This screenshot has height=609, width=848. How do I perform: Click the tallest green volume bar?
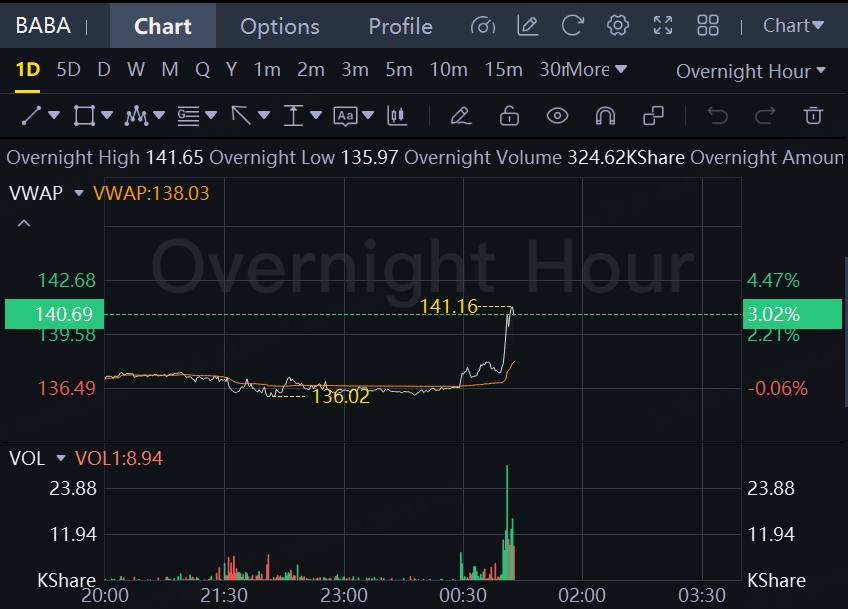[x=507, y=522]
